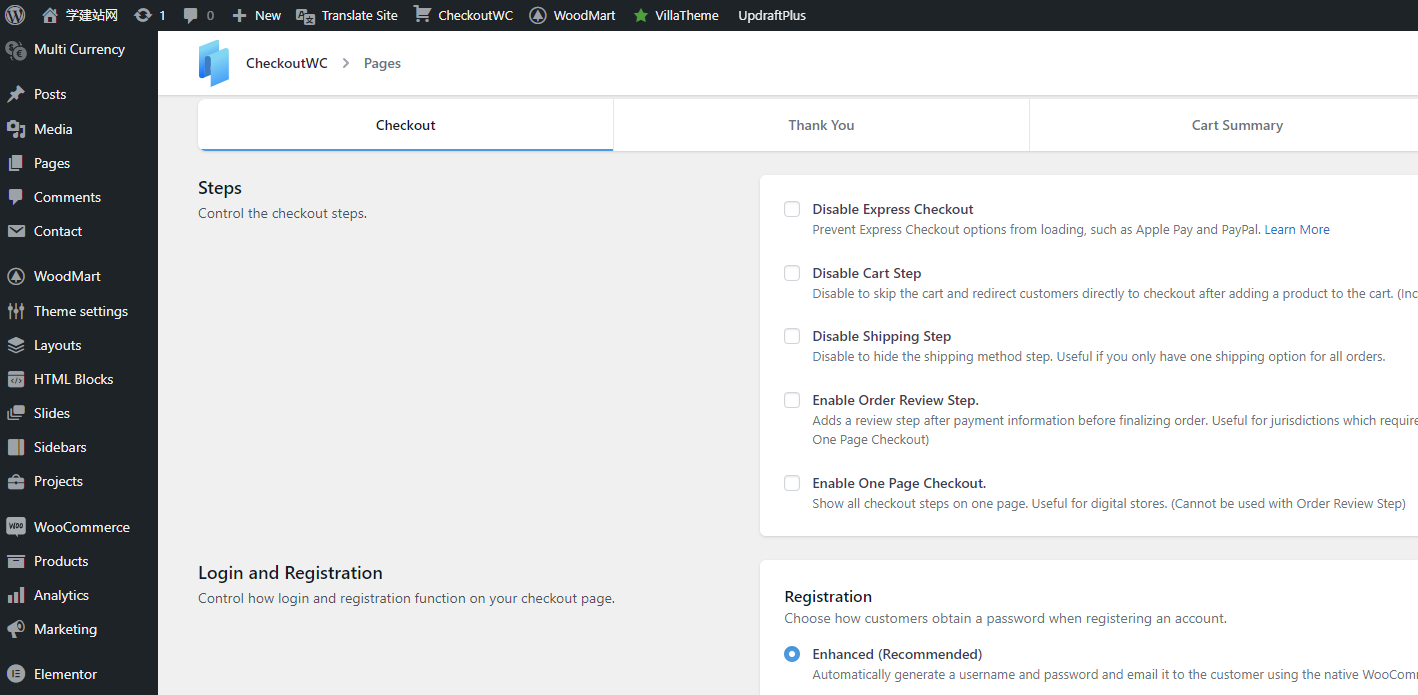Screen dimensions: 1418x695
Task: Click the Analytics bar chart icon
Action: [x=16, y=595]
